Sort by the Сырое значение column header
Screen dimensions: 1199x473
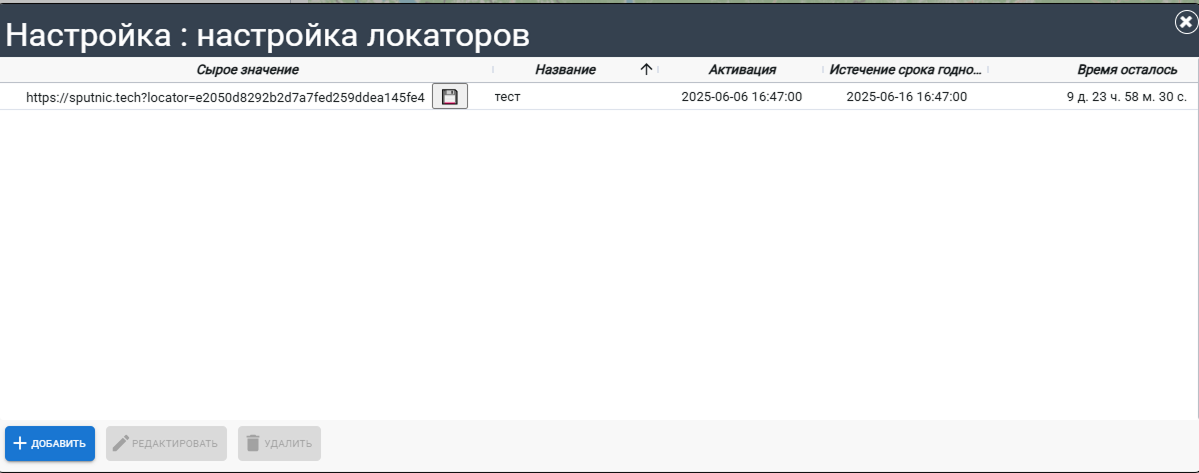(247, 70)
